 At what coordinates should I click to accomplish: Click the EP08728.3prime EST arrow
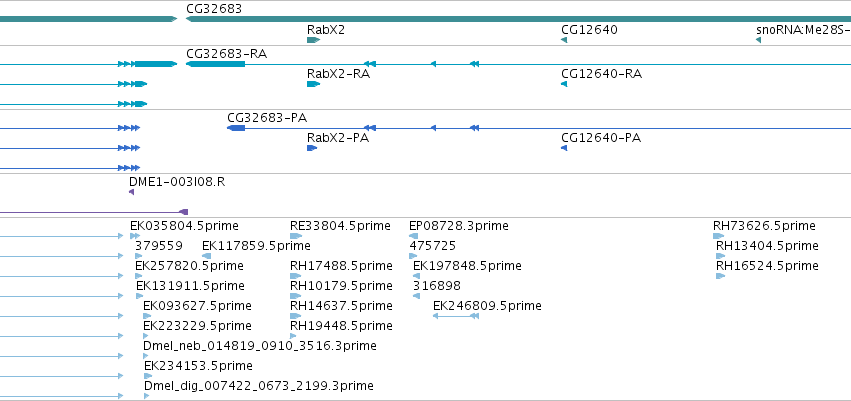[x=414, y=236]
